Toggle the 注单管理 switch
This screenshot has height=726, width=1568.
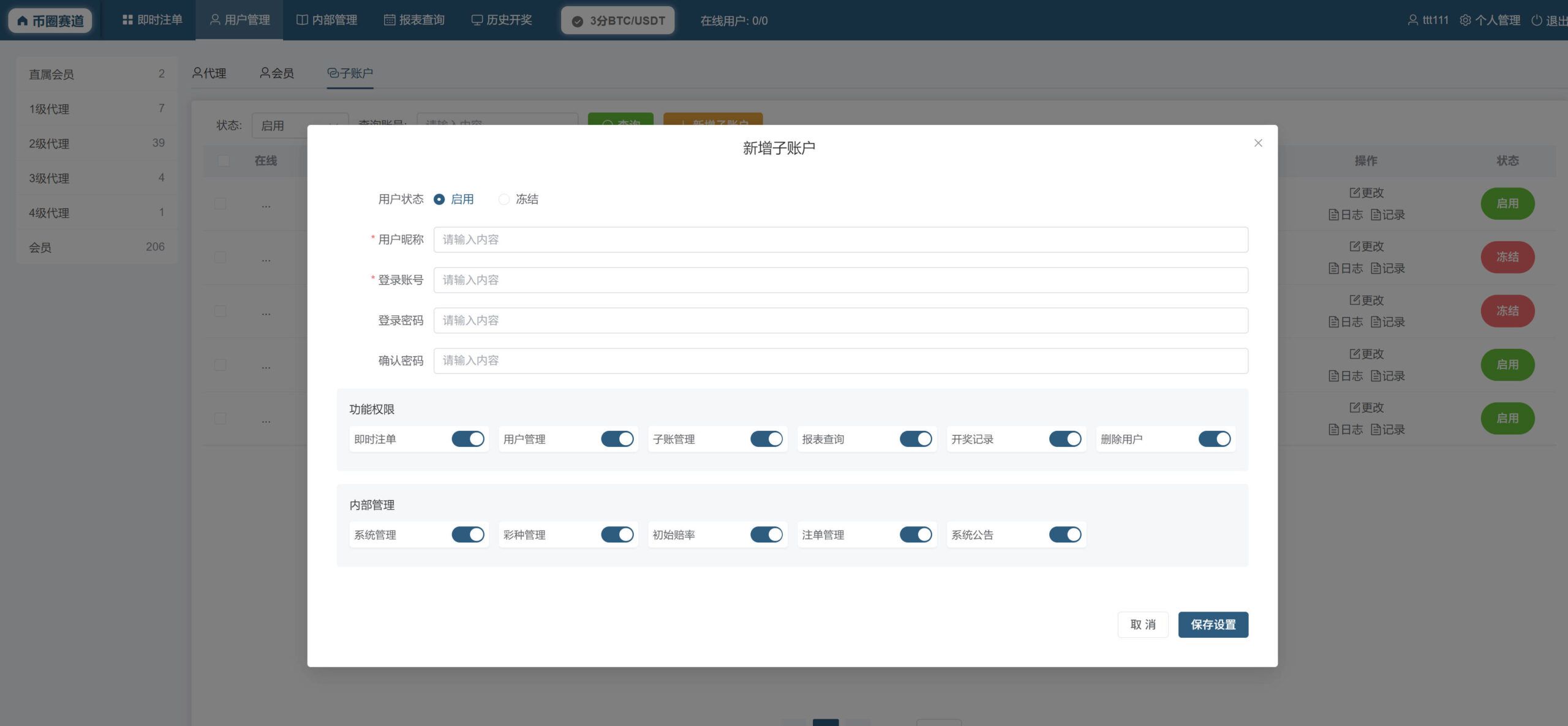coord(916,534)
